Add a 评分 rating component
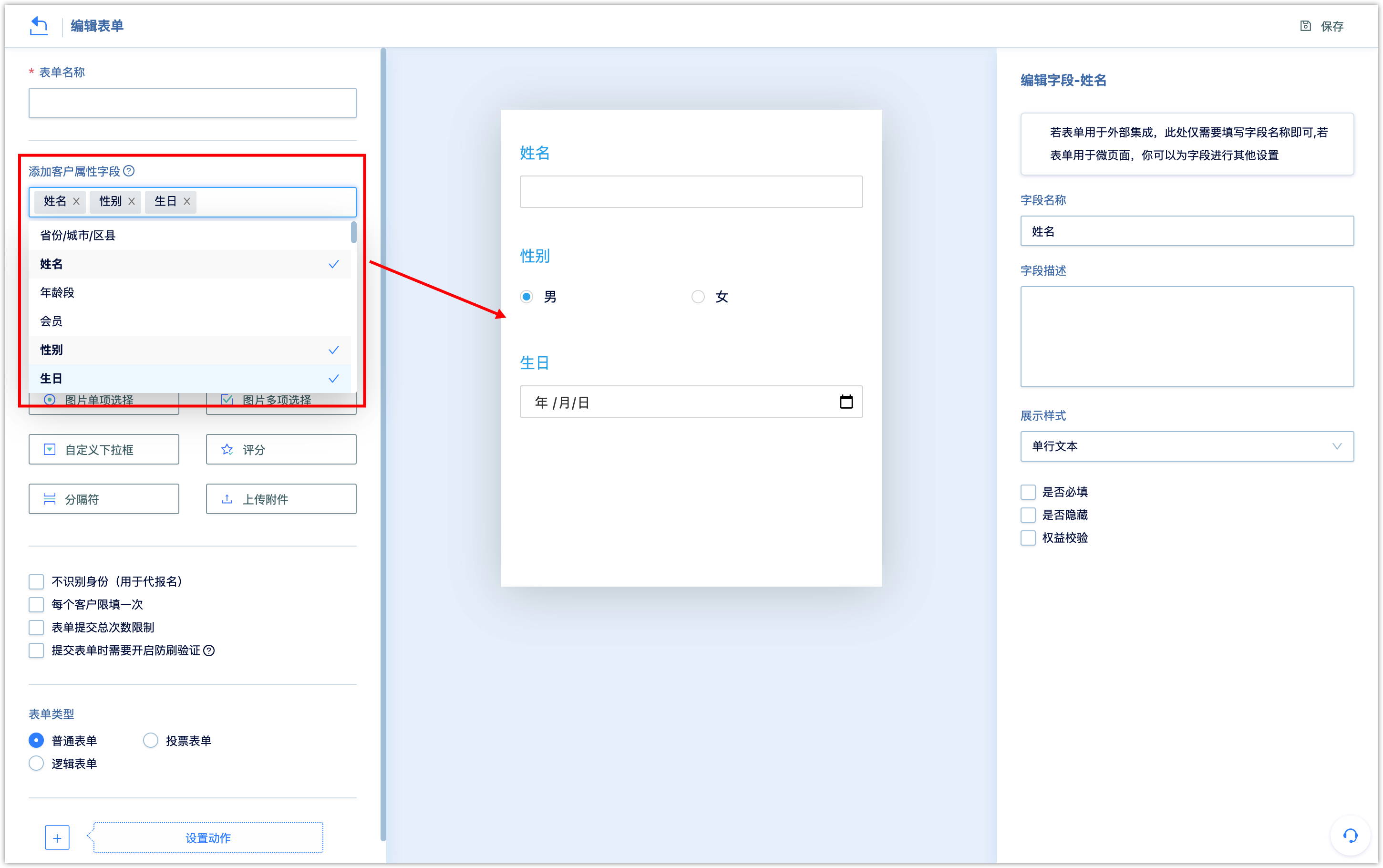Image resolution: width=1383 pixels, height=868 pixels. point(281,449)
